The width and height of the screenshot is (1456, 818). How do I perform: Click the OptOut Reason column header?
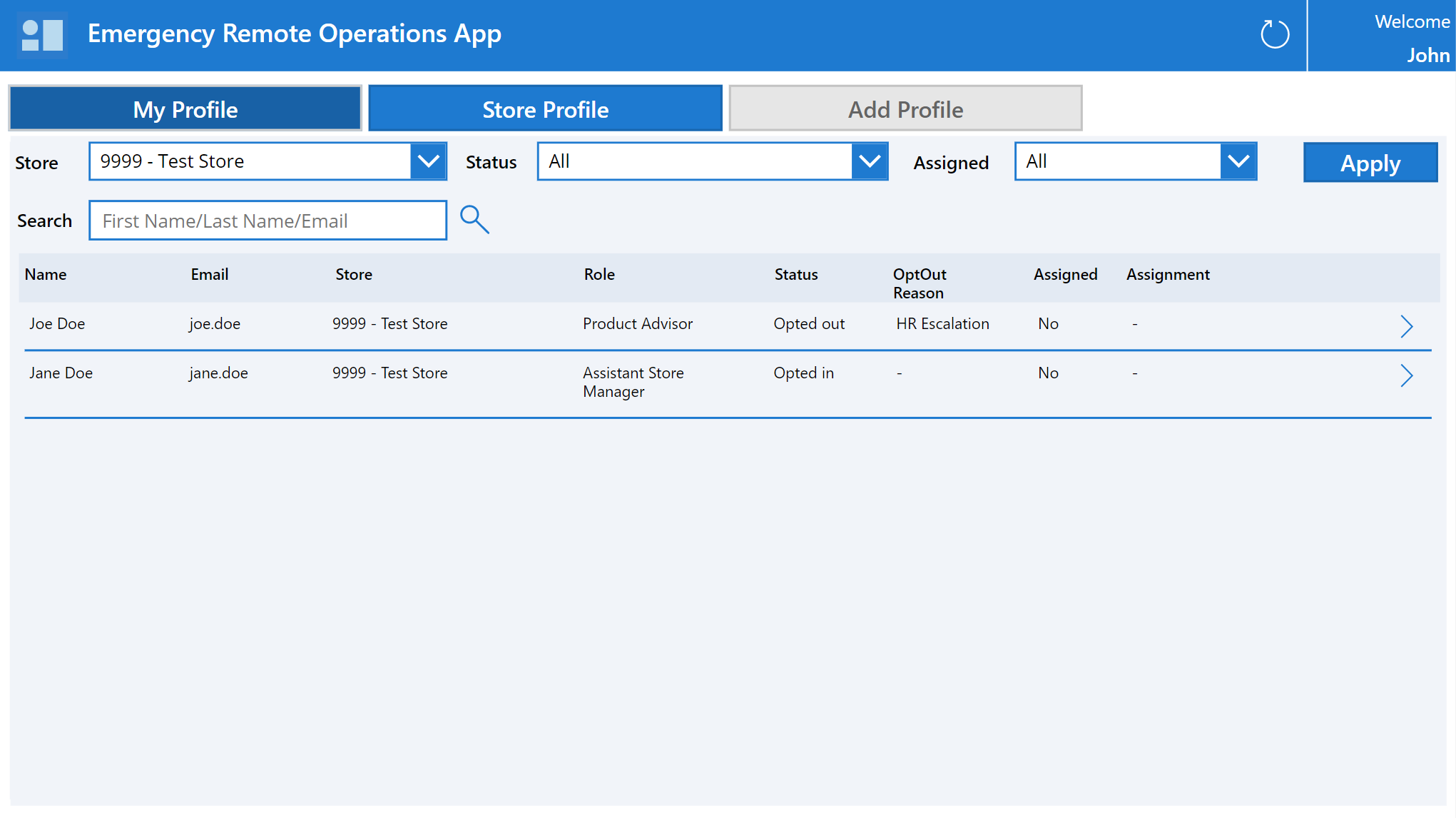tap(920, 283)
